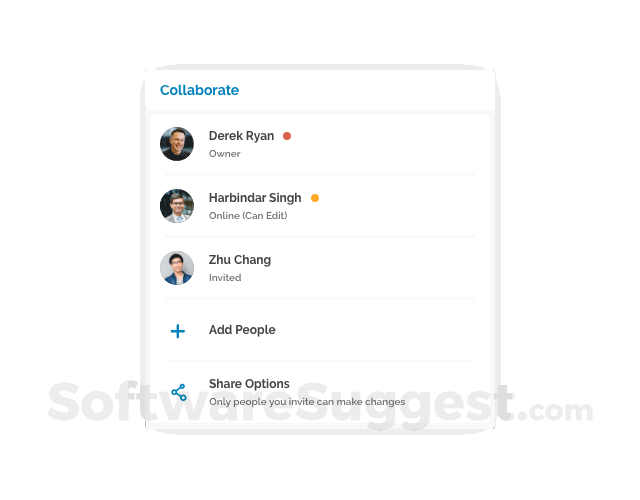The width and height of the screenshot is (640, 500).
Task: Click 'Only people you invite can make changes'
Action: coord(307,402)
